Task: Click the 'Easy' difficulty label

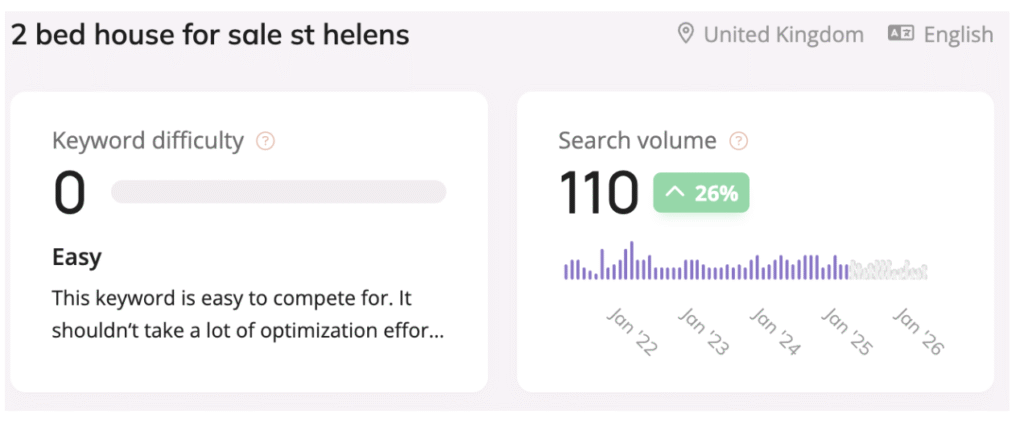Action: tap(77, 257)
